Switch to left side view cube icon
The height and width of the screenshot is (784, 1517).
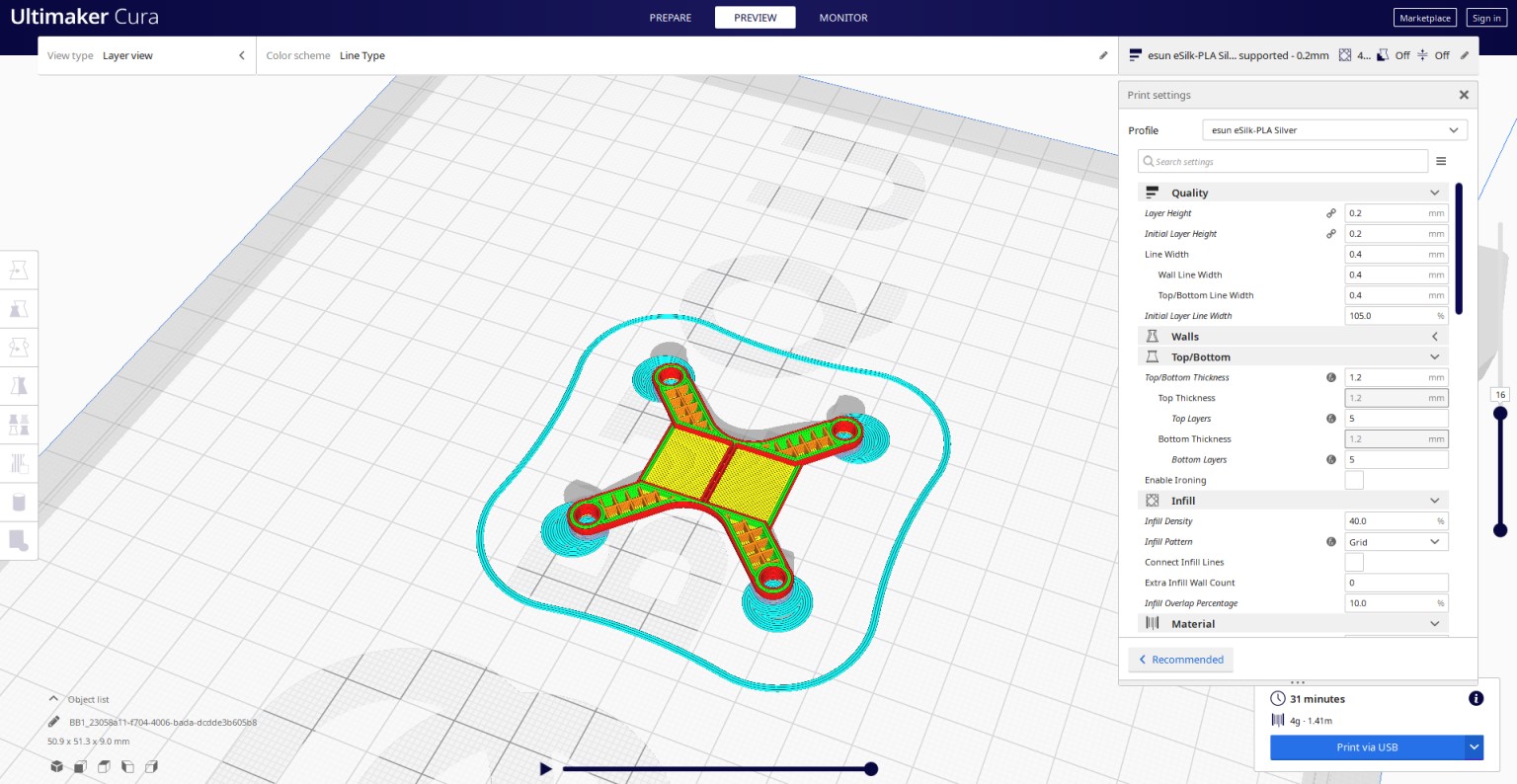pyautogui.click(x=128, y=766)
